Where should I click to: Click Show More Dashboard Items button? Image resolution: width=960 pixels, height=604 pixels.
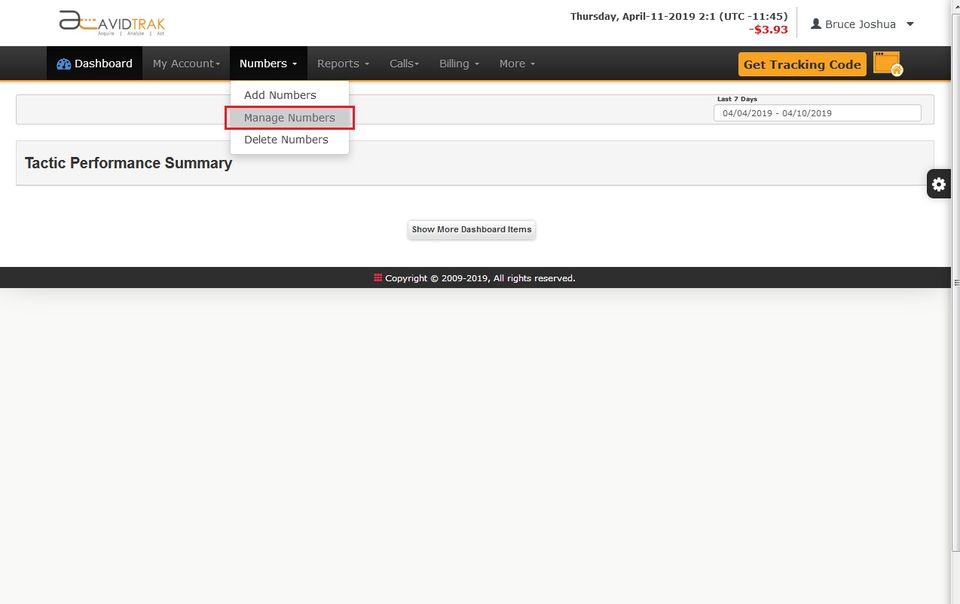click(x=471, y=229)
